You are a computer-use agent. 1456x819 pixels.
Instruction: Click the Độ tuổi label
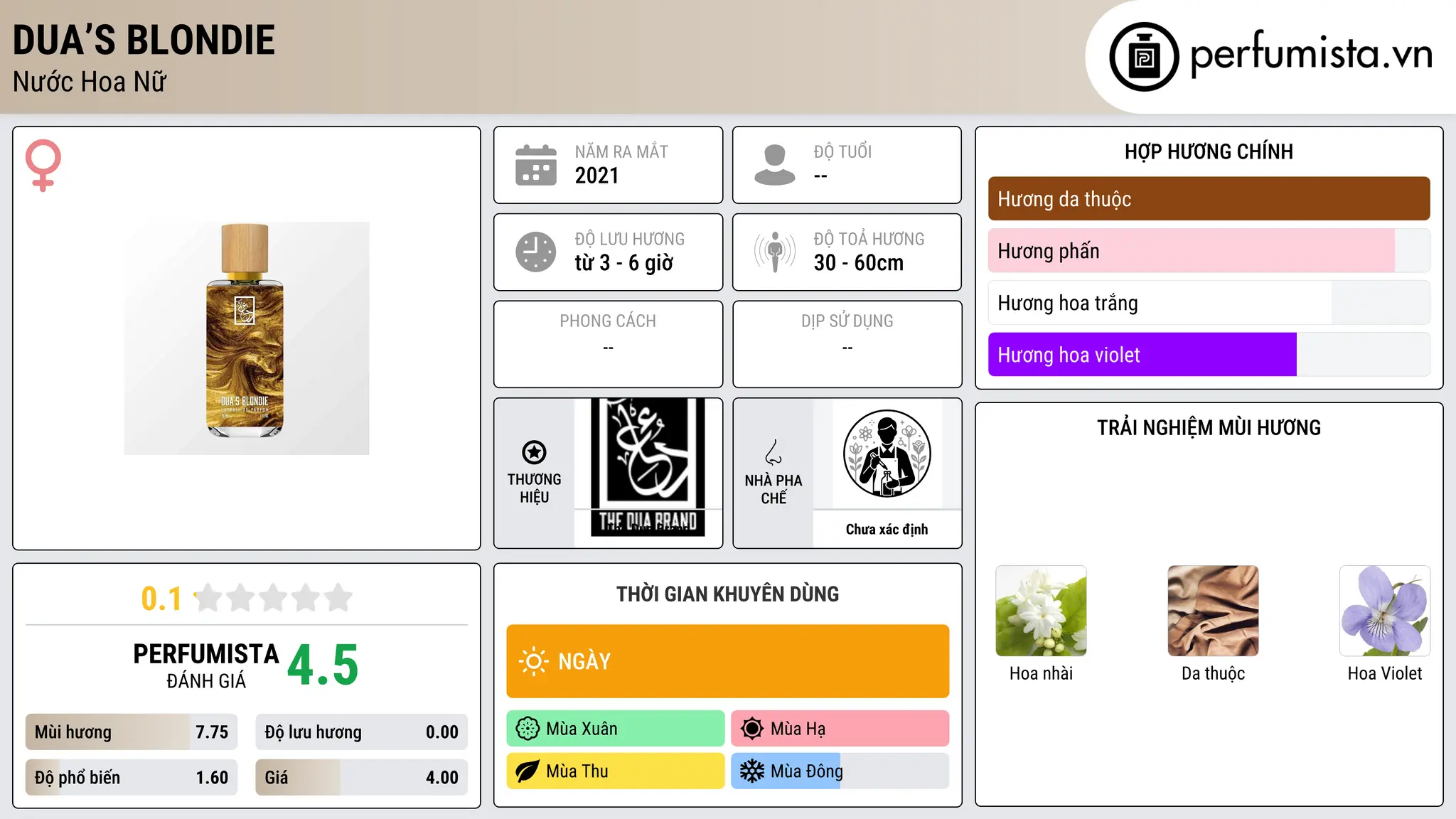pos(842,151)
